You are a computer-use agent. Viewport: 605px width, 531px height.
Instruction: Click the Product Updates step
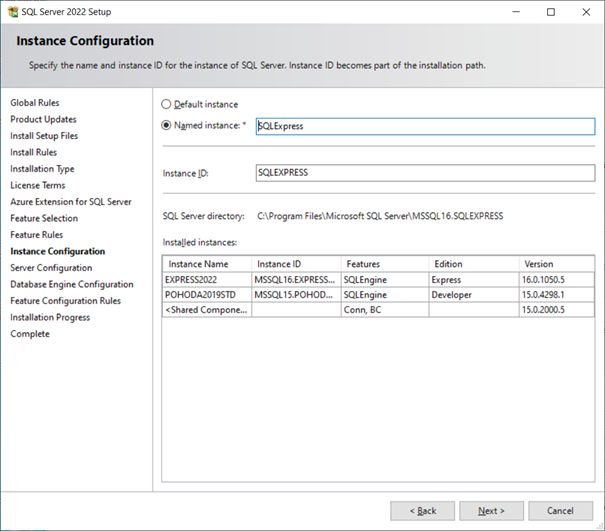pyautogui.click(x=43, y=119)
